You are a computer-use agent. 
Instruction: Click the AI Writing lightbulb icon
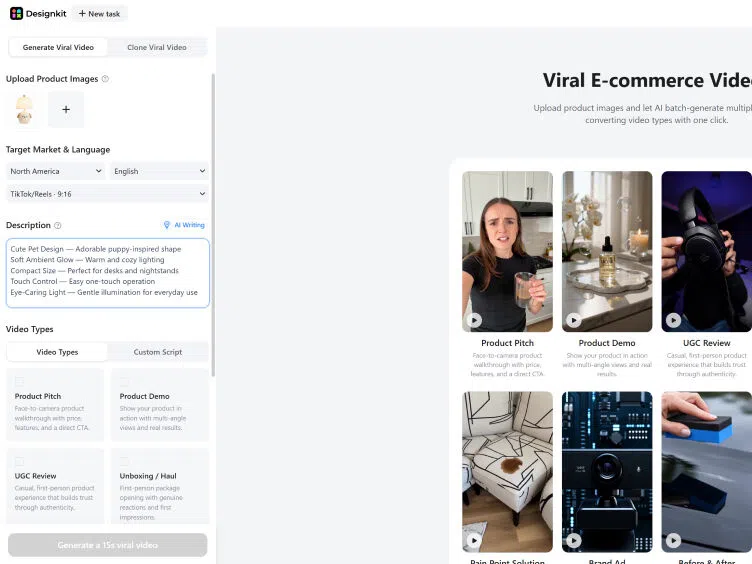tap(167, 225)
